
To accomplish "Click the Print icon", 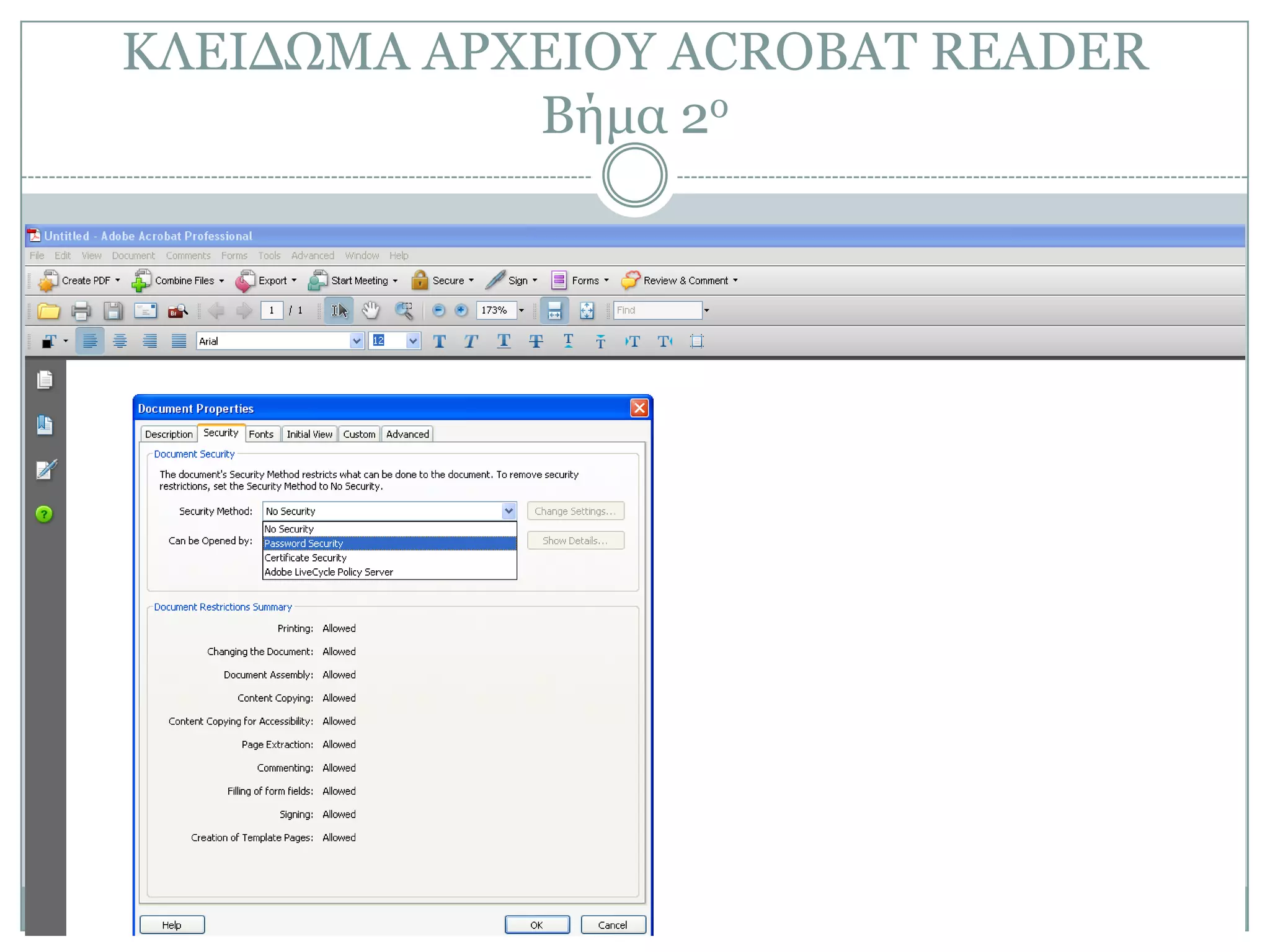I will (81, 311).
